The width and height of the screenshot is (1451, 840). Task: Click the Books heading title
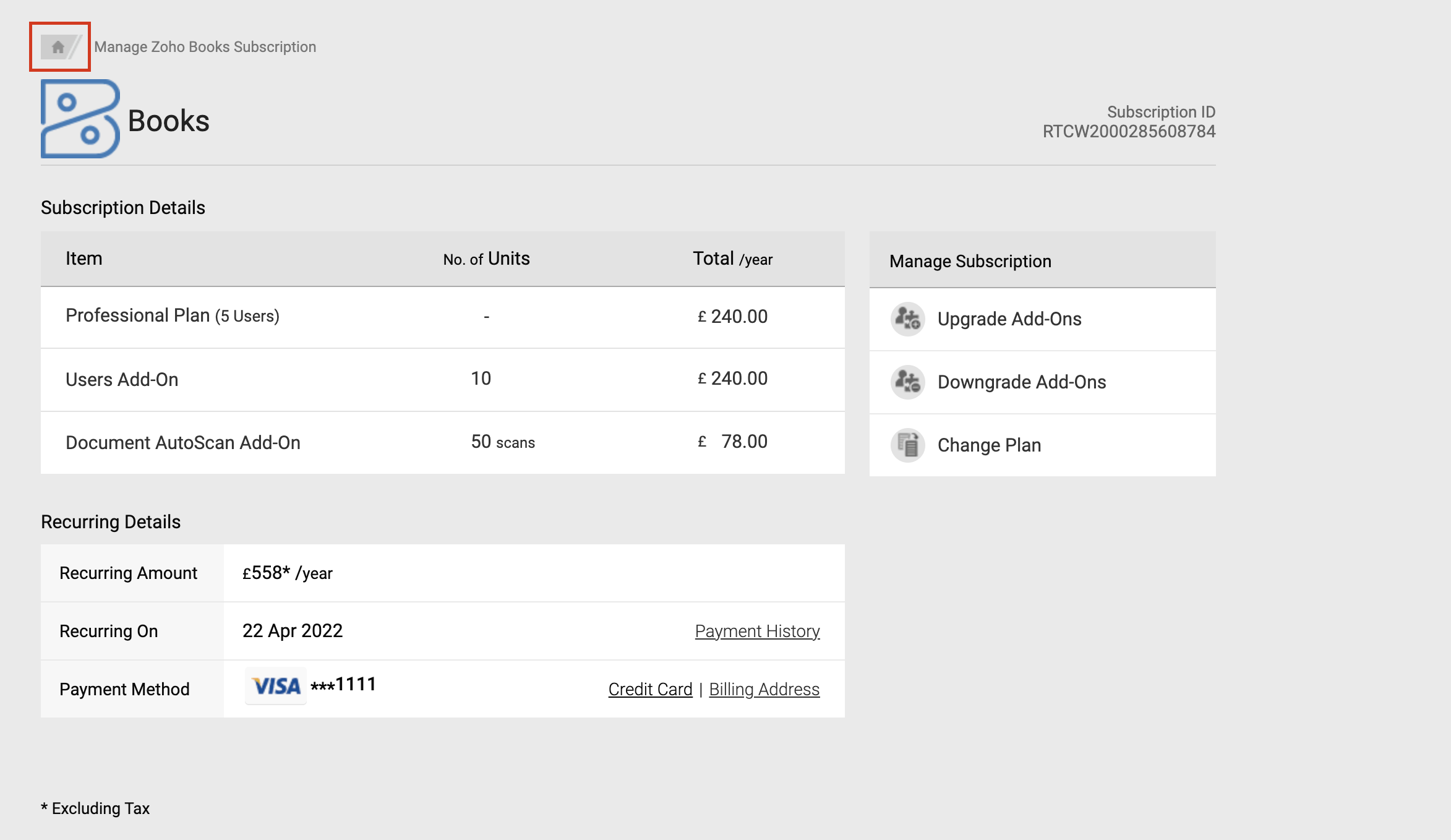[x=168, y=121]
